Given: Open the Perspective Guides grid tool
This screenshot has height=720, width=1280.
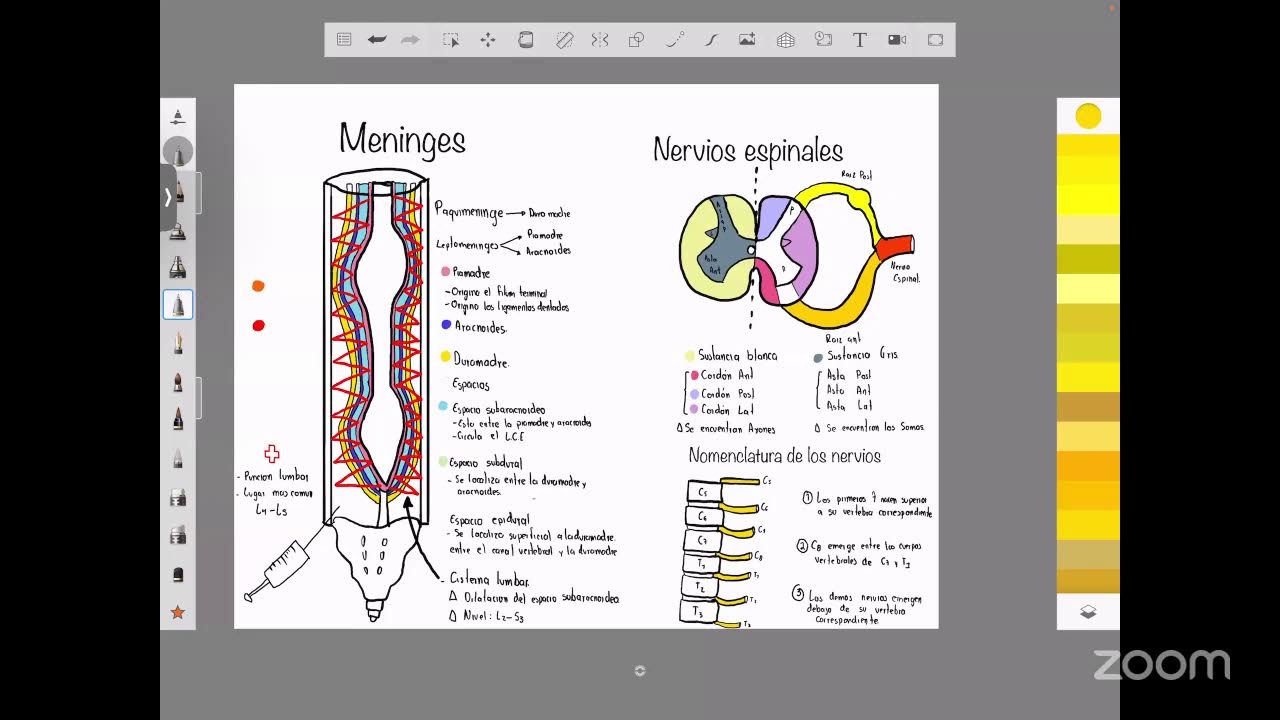Looking at the screenshot, I should click(786, 40).
